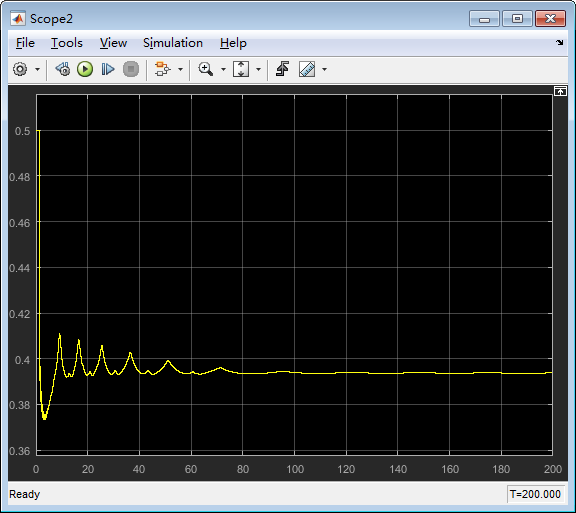Screen dimensions: 576x513
Task: Expand dropdown arrow beside gear icon
Action: pyautogui.click(x=37, y=69)
